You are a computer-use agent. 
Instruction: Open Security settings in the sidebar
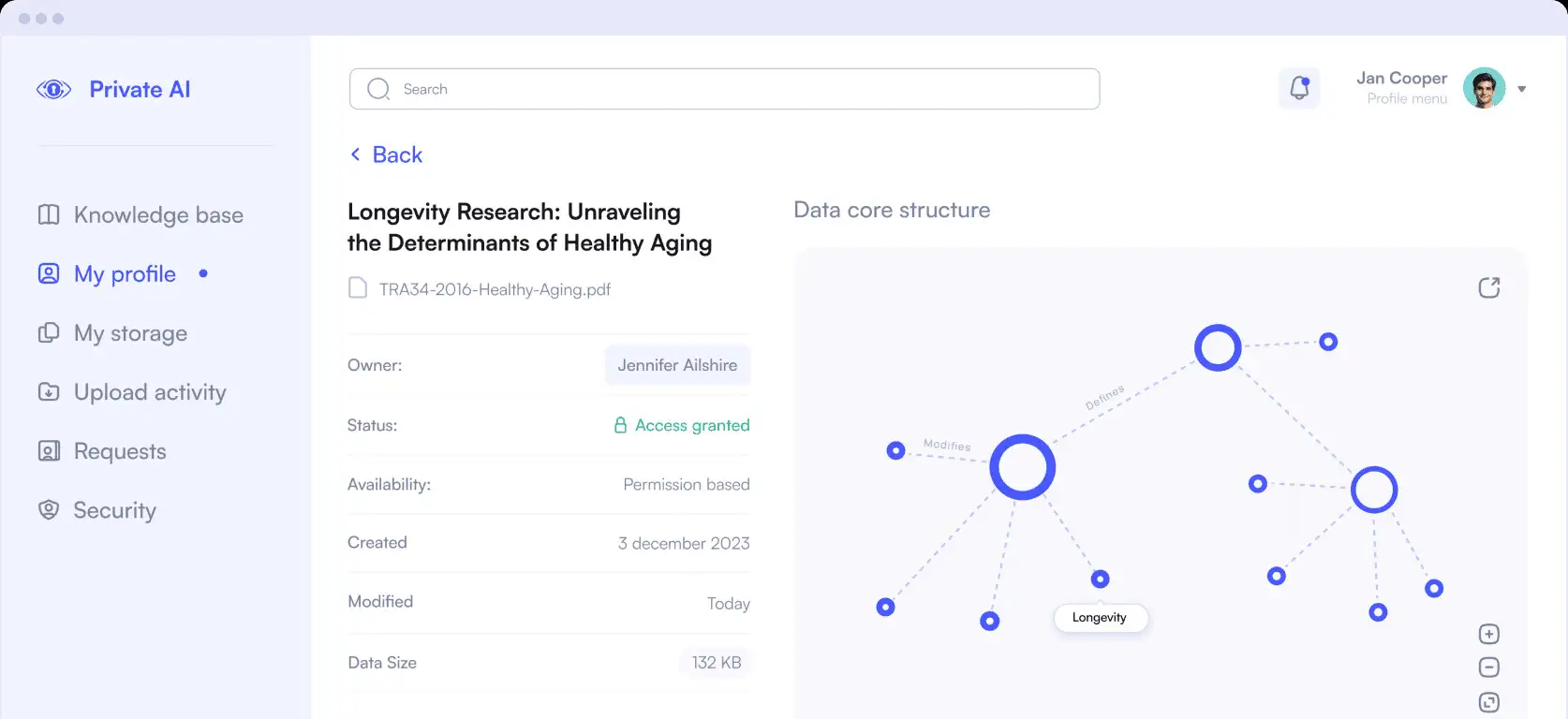pyautogui.click(x=114, y=510)
